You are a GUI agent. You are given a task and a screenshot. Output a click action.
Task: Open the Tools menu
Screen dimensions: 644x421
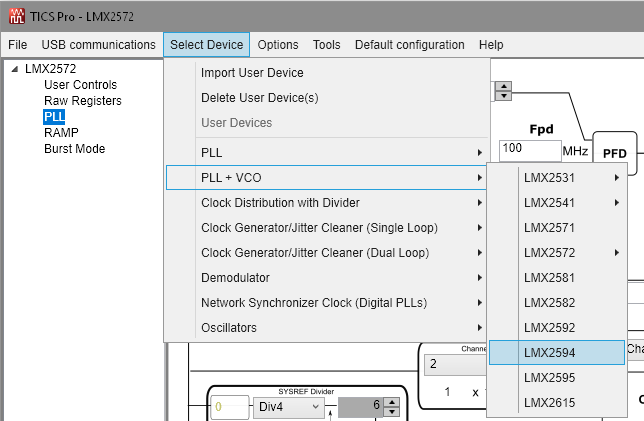pos(326,45)
